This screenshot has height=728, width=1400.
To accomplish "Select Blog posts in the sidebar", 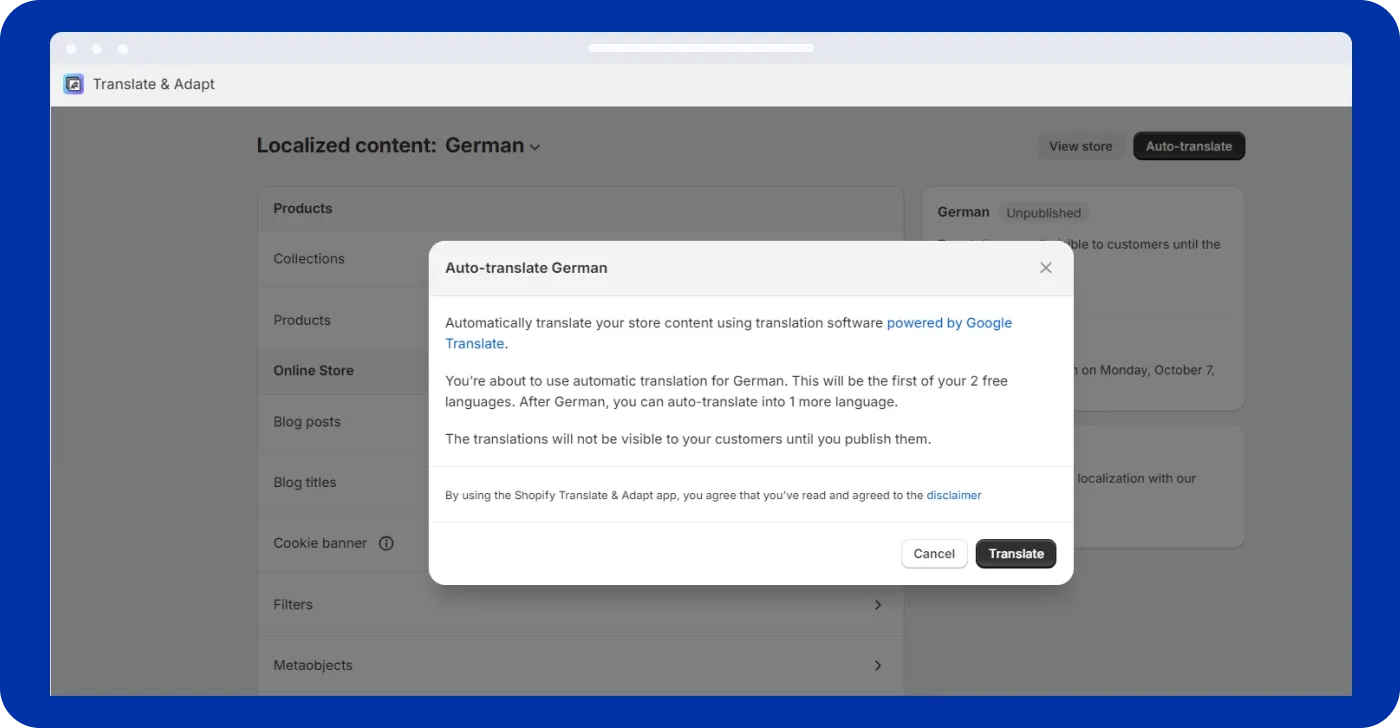I will pyautogui.click(x=307, y=421).
